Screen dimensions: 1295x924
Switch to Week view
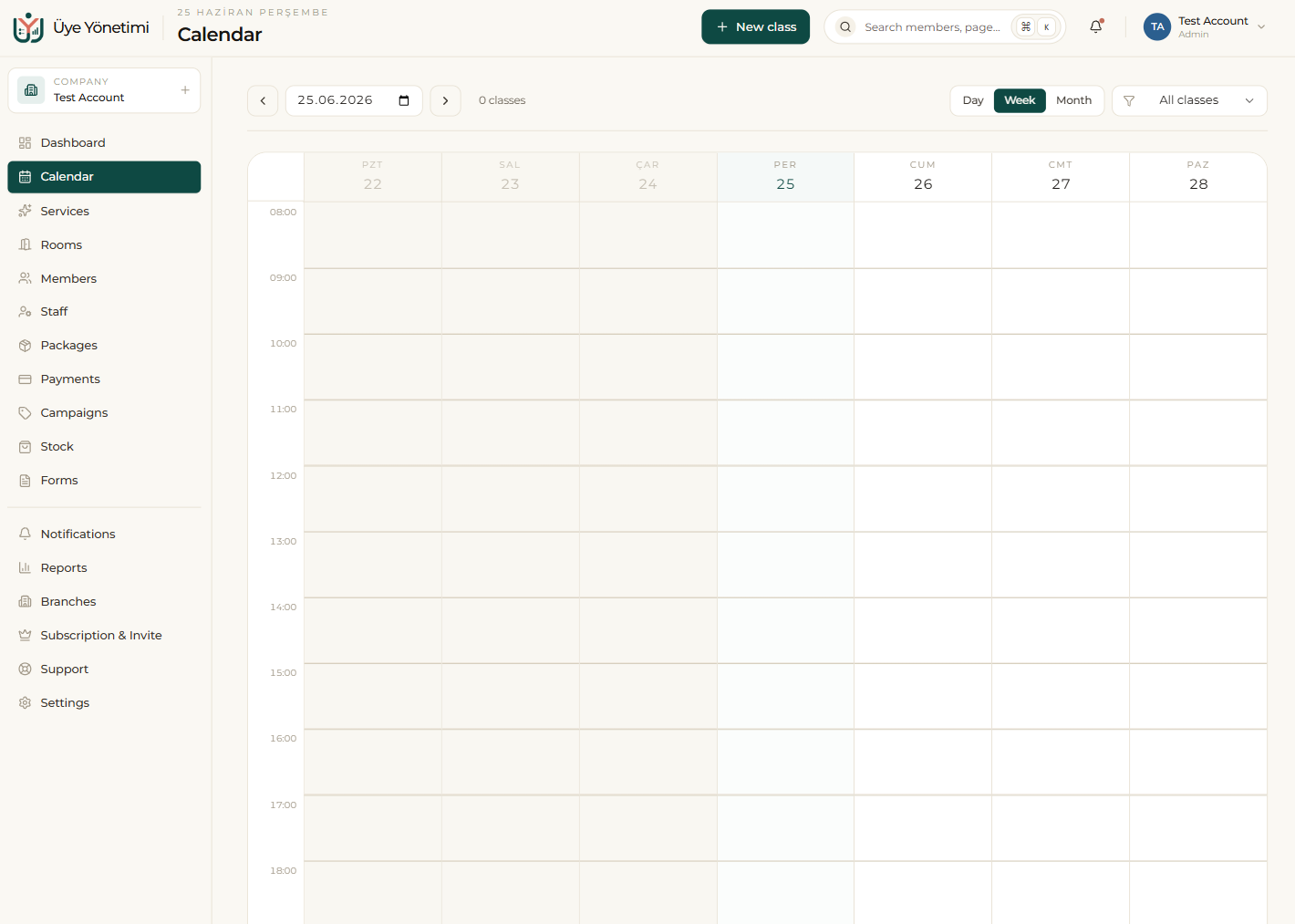(x=1020, y=100)
